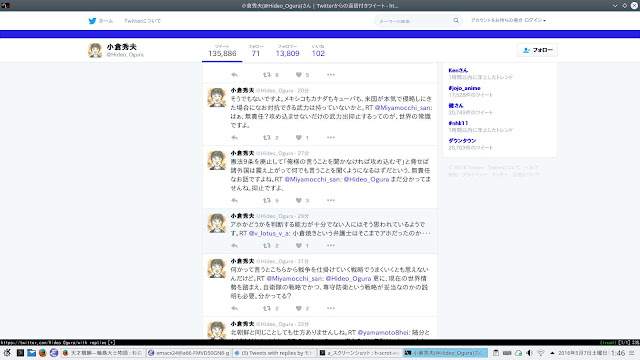Open the フォロワー 13,809 tab
640x360 pixels.
pos(287,51)
